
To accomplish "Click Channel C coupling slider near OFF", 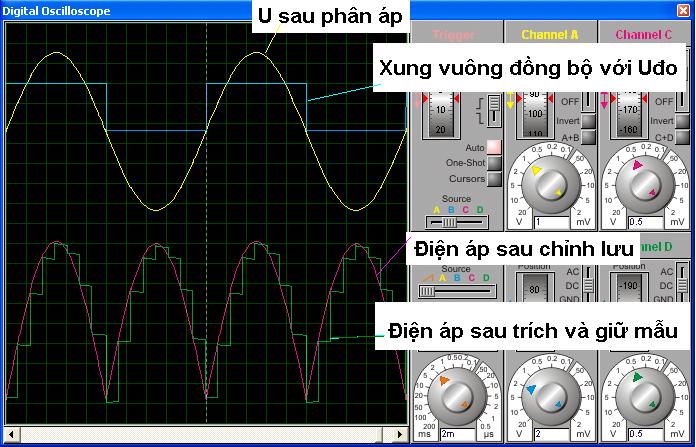I will (682, 101).
